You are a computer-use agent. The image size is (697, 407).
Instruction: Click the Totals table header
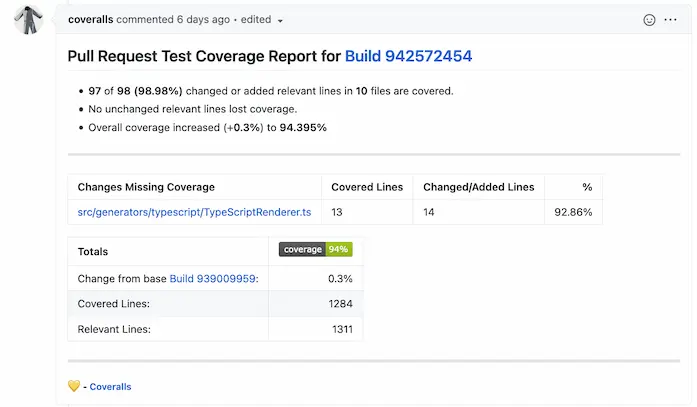[93, 251]
